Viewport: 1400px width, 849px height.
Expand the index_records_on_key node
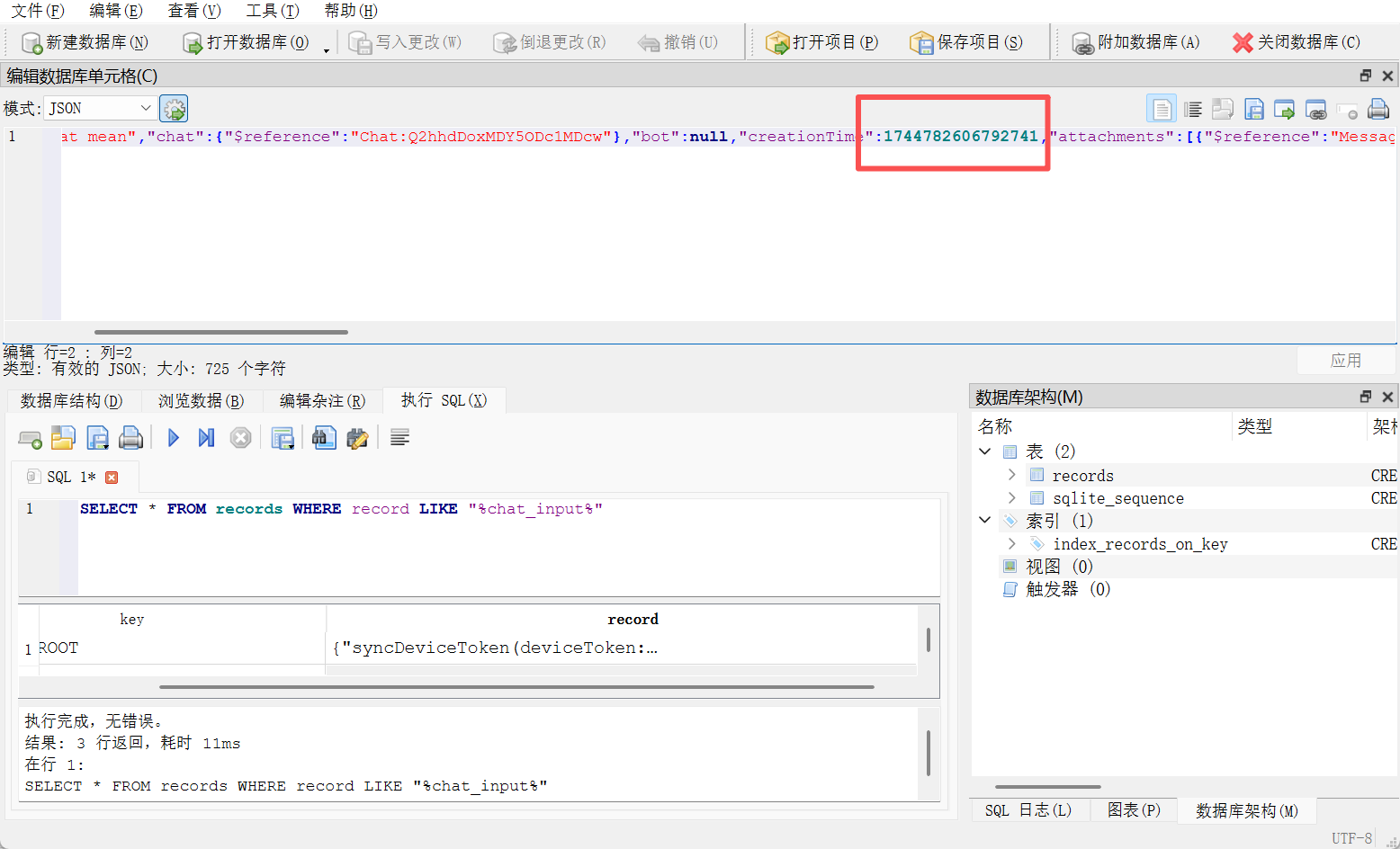[x=1011, y=543]
